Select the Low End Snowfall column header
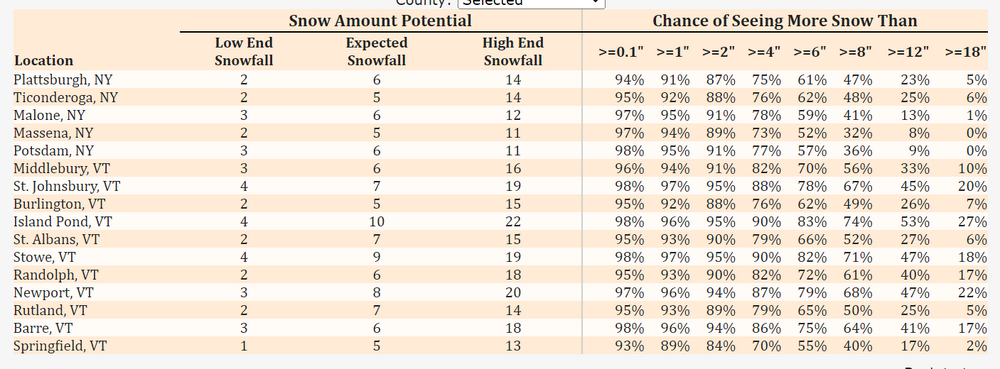Screen dimensions: 1000x369 pyautogui.click(x=244, y=52)
